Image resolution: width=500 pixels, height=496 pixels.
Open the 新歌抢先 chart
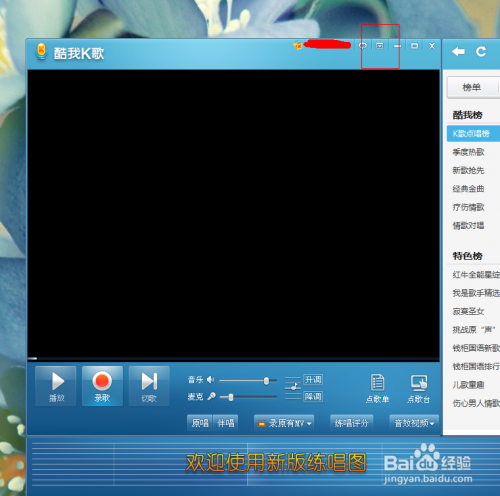click(x=468, y=170)
